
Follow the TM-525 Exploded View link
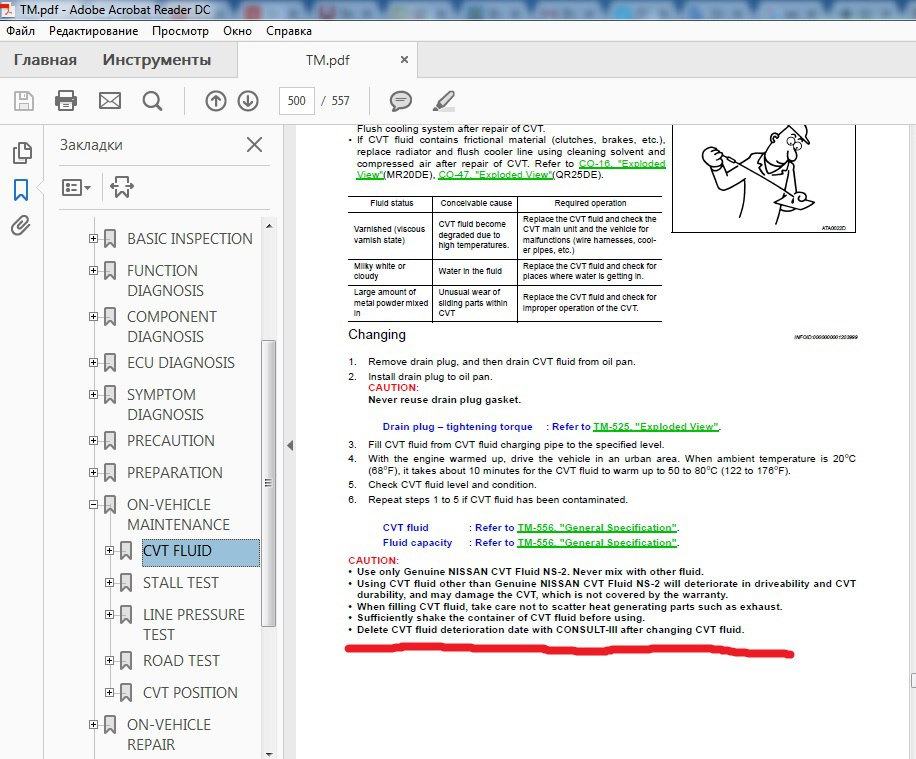[656, 427]
